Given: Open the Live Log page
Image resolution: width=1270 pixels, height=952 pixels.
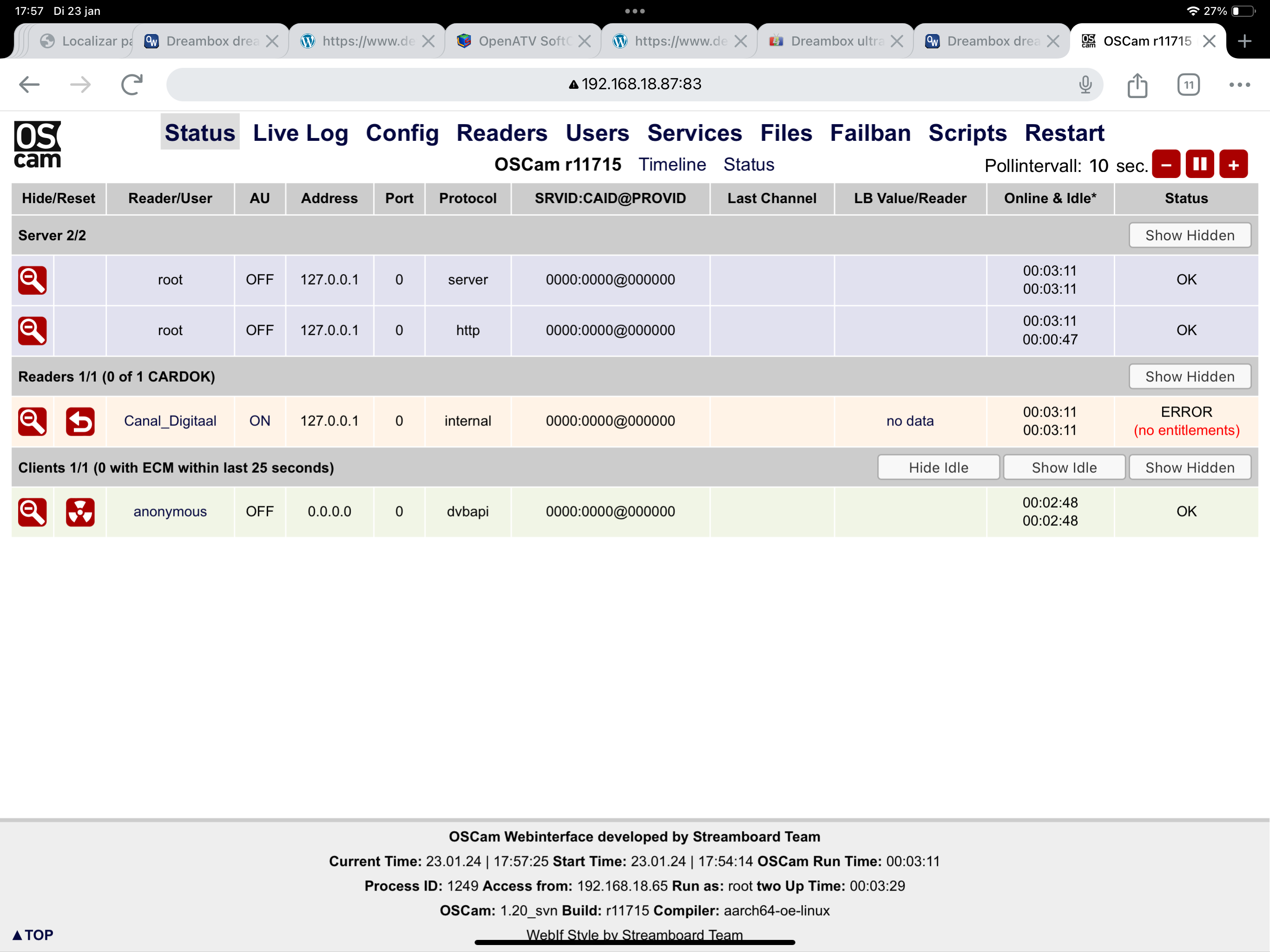Looking at the screenshot, I should pos(300,132).
